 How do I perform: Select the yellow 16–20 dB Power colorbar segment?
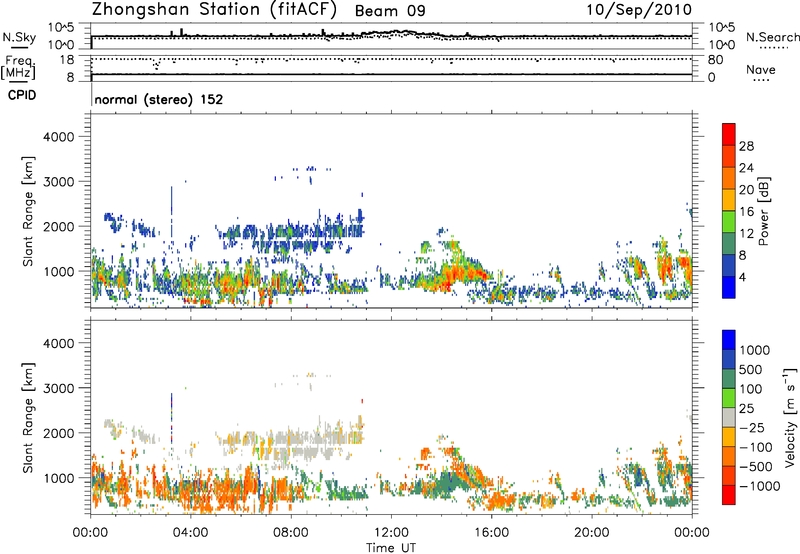729,200
